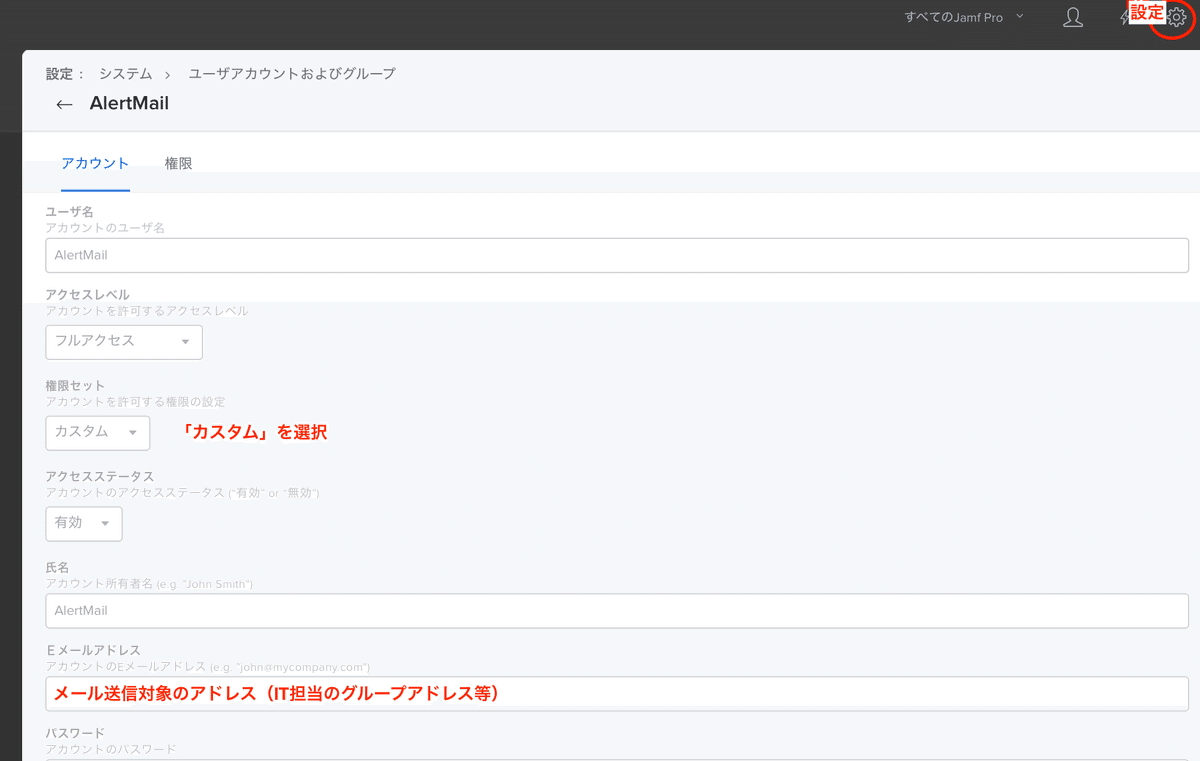
Task: Click the 設定： breadcrumb label
Action: tap(66, 74)
